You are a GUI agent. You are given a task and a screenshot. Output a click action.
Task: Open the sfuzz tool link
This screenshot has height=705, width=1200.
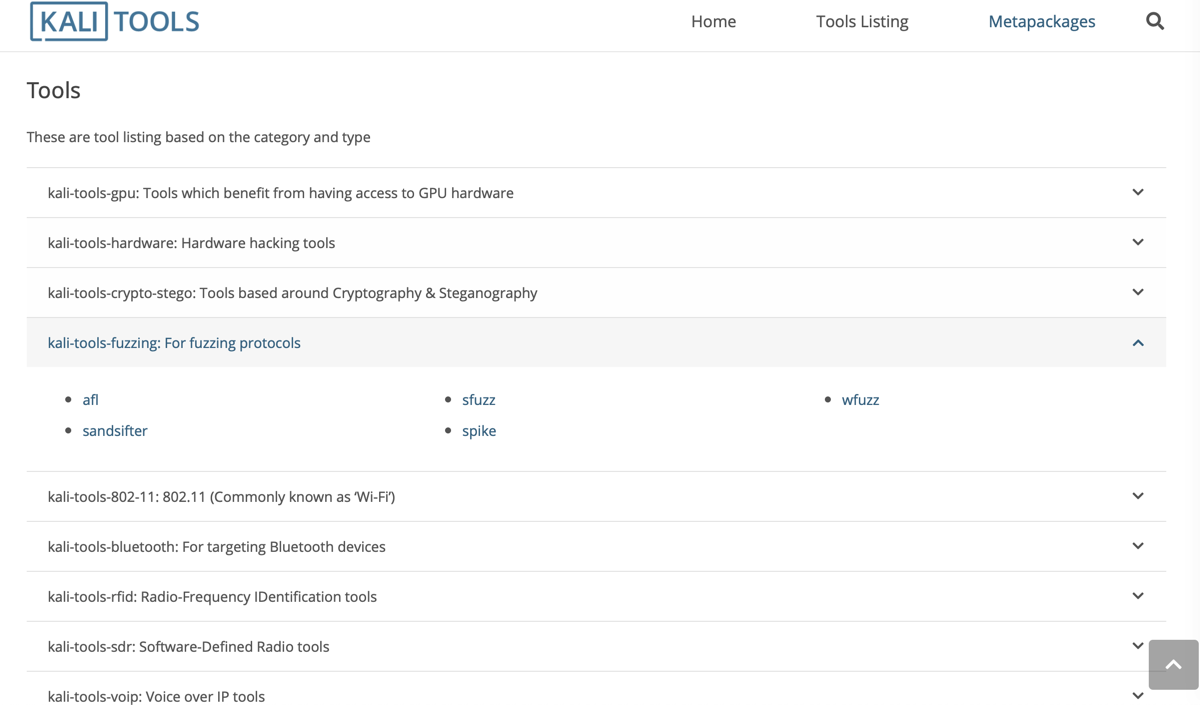pyautogui.click(x=479, y=399)
